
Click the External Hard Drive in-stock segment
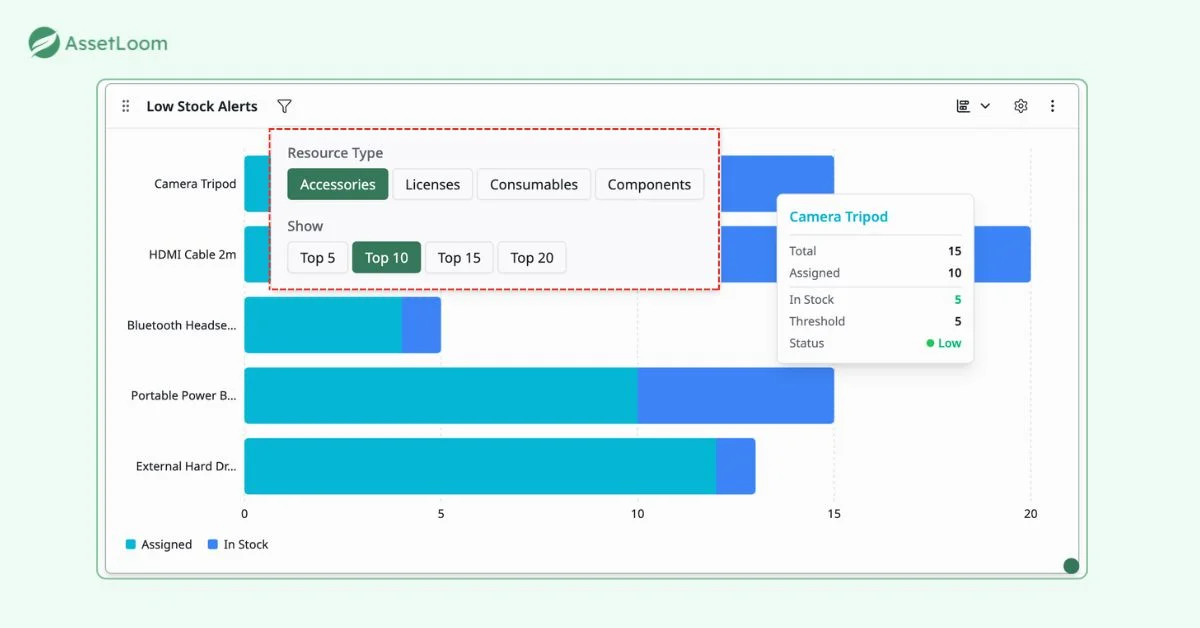736,466
